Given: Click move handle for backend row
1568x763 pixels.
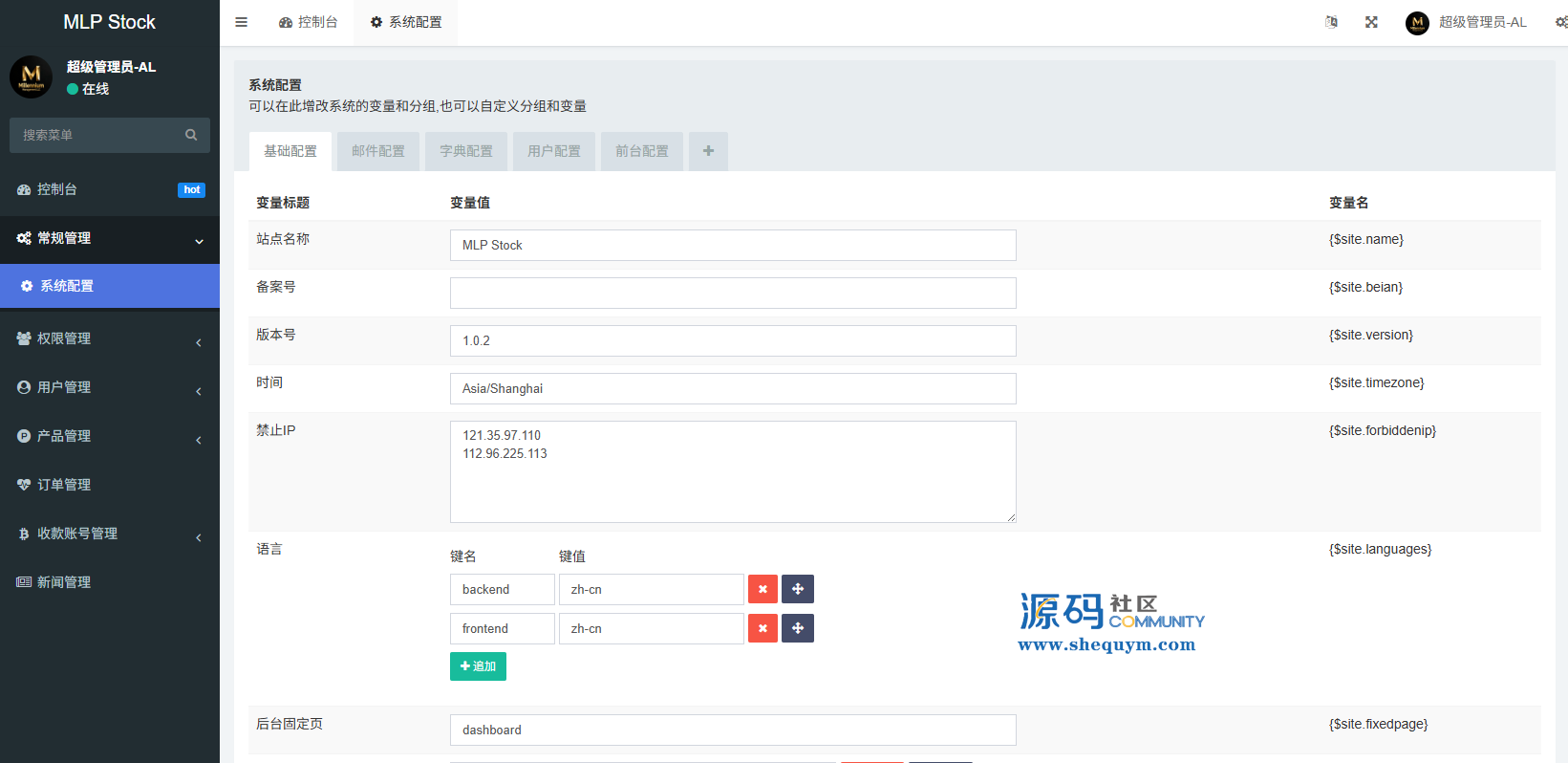Looking at the screenshot, I should pyautogui.click(x=798, y=589).
